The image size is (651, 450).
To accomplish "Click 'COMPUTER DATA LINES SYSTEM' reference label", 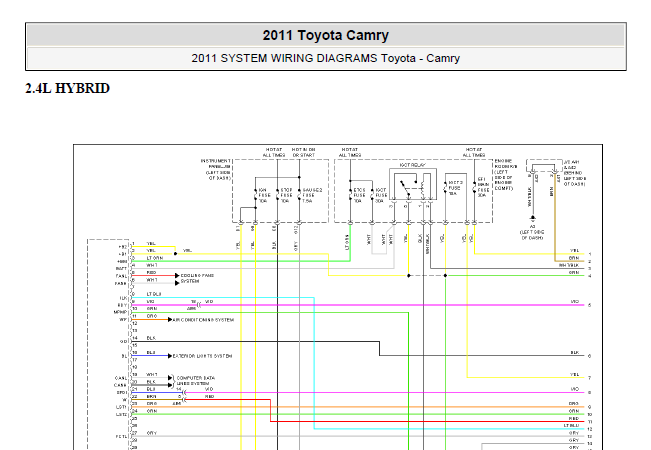I will 196,381.
